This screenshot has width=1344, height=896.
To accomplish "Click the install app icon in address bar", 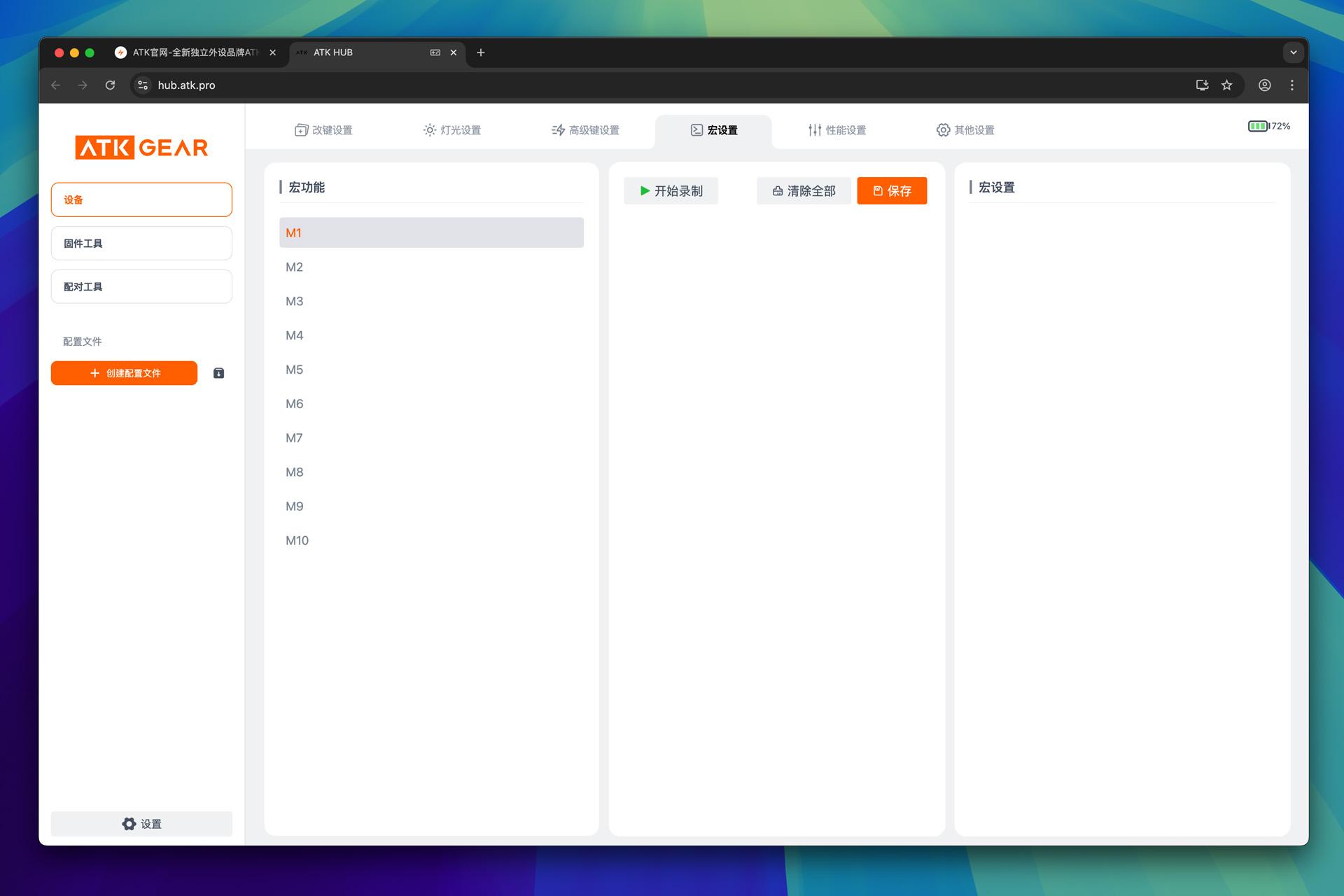I will point(1202,85).
